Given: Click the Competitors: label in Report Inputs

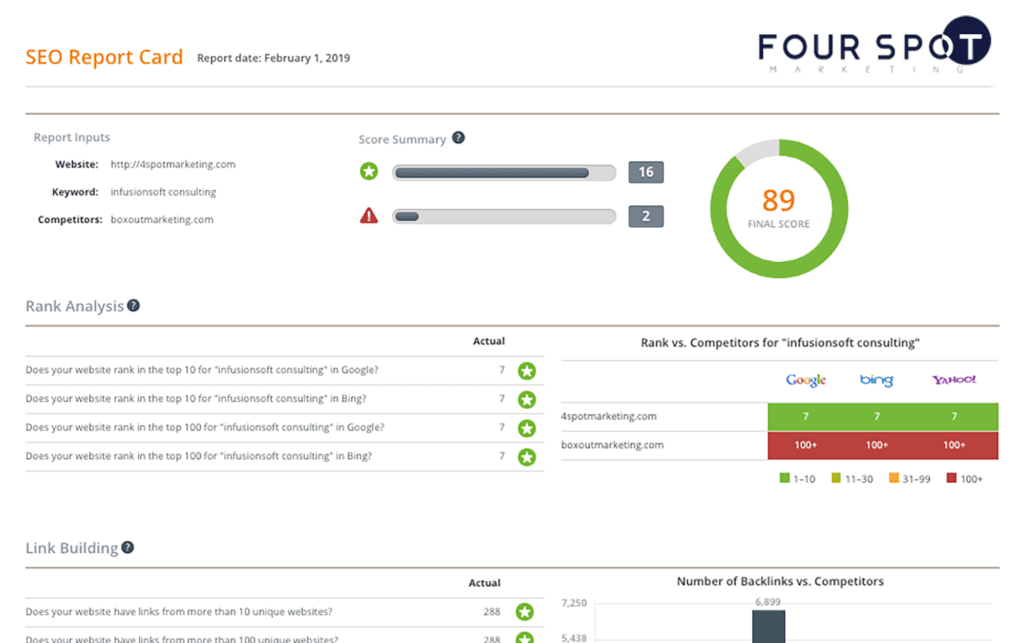Looking at the screenshot, I should tap(70, 219).
